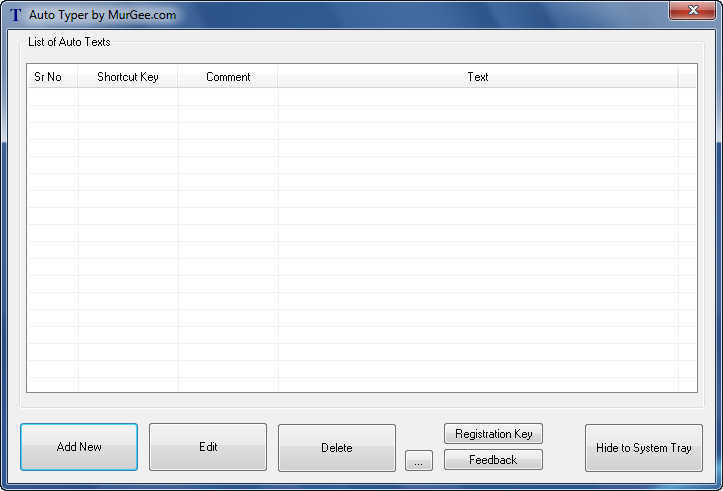This screenshot has height=491, width=723.
Task: Delete the selected auto text entry
Action: [337, 448]
